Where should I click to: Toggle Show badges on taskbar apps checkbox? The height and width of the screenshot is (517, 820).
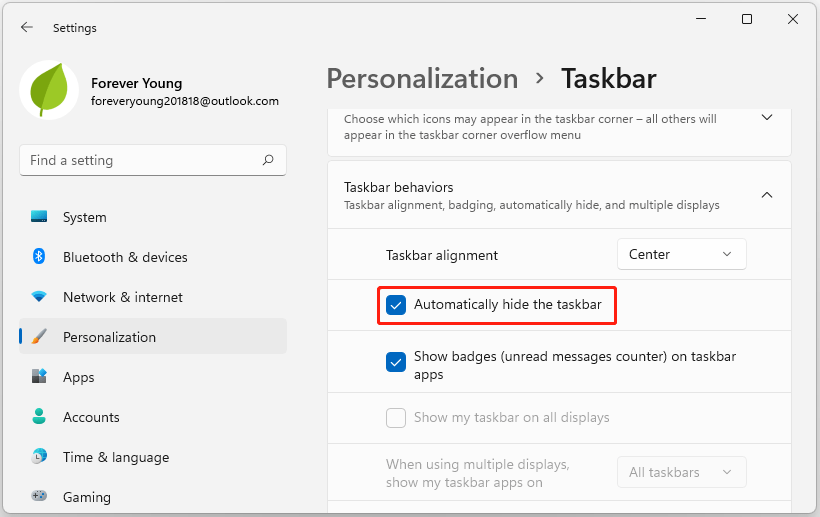coord(396,362)
